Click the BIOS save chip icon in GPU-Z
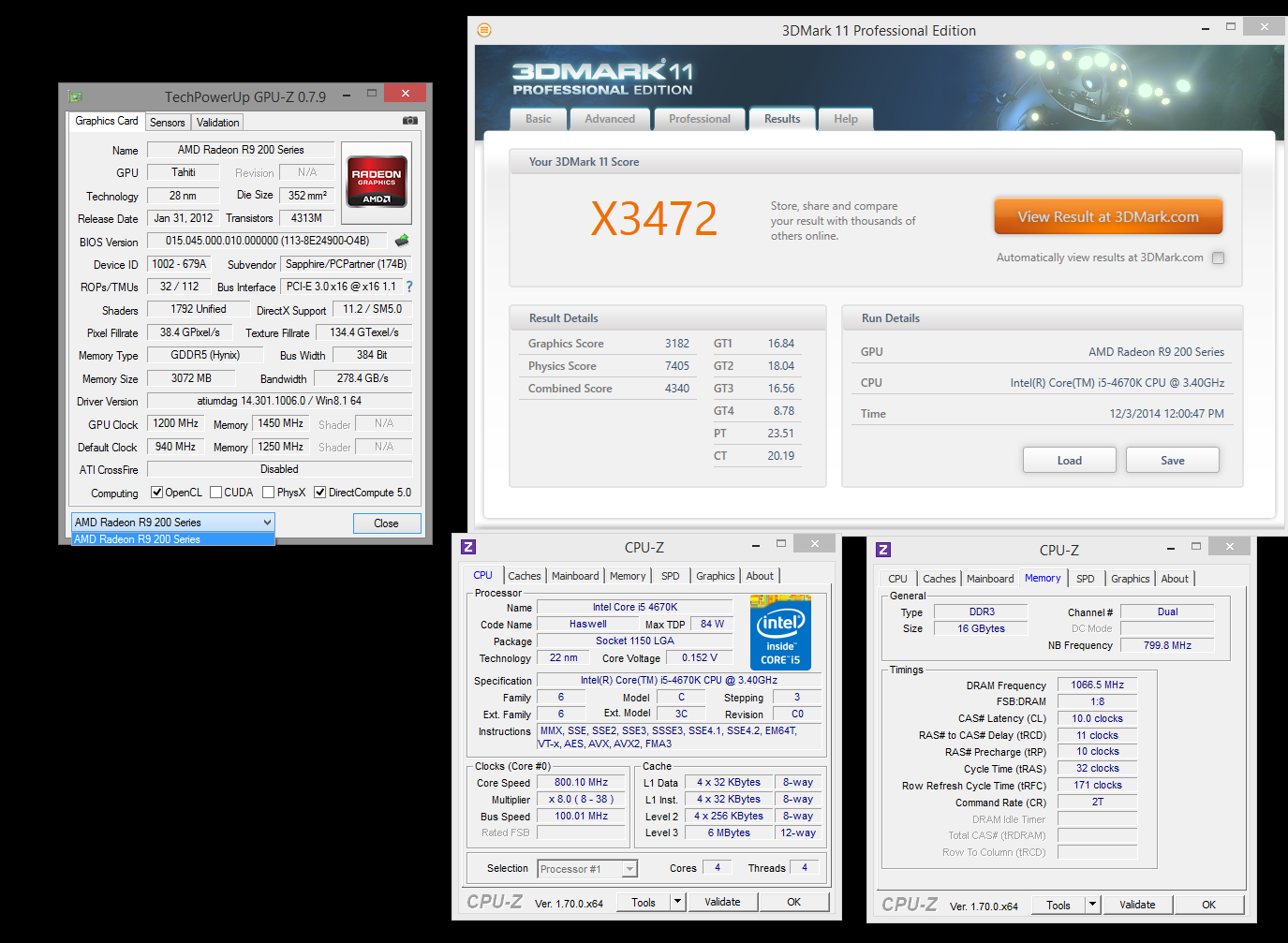Screen dimensions: 1288x943 pyautogui.click(x=402, y=241)
